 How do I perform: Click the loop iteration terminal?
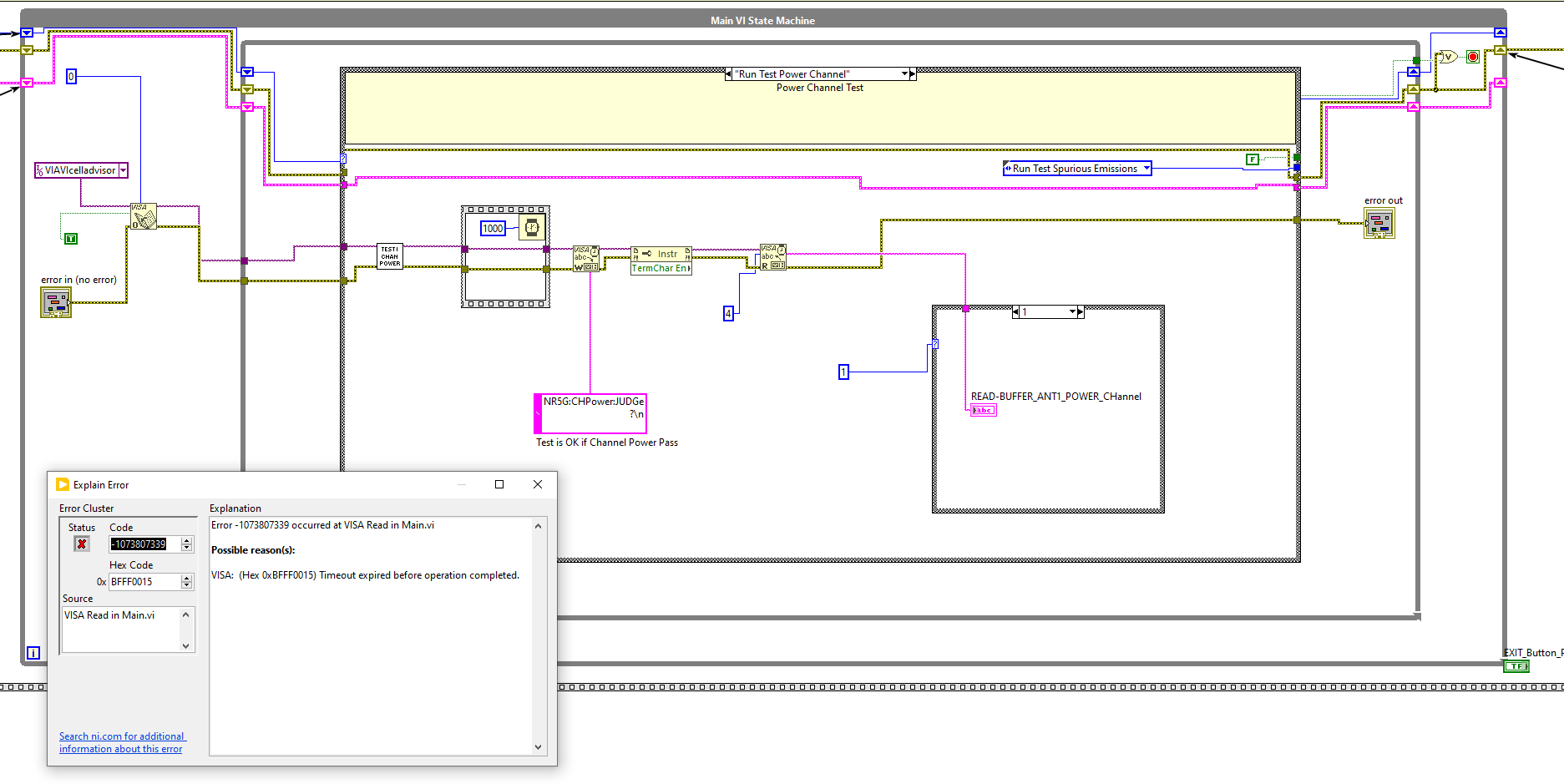33,653
